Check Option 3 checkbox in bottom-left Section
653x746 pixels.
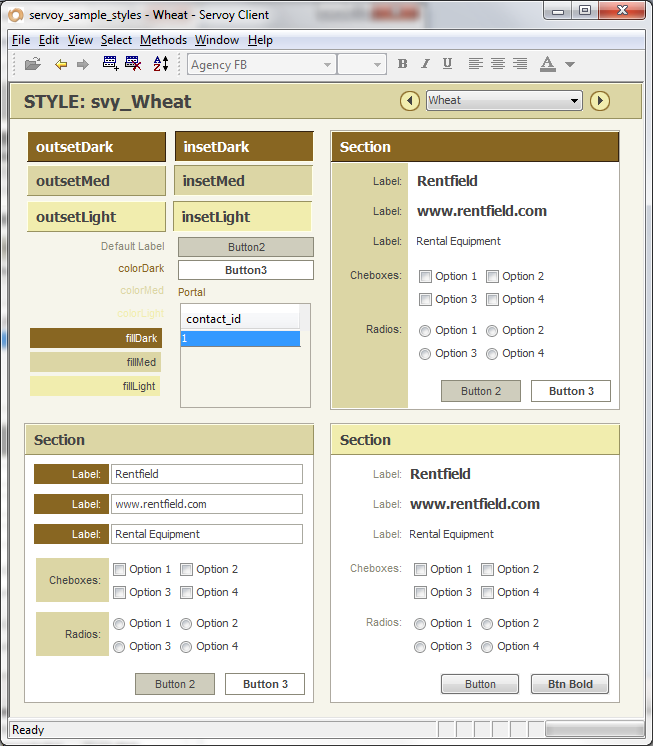119,592
